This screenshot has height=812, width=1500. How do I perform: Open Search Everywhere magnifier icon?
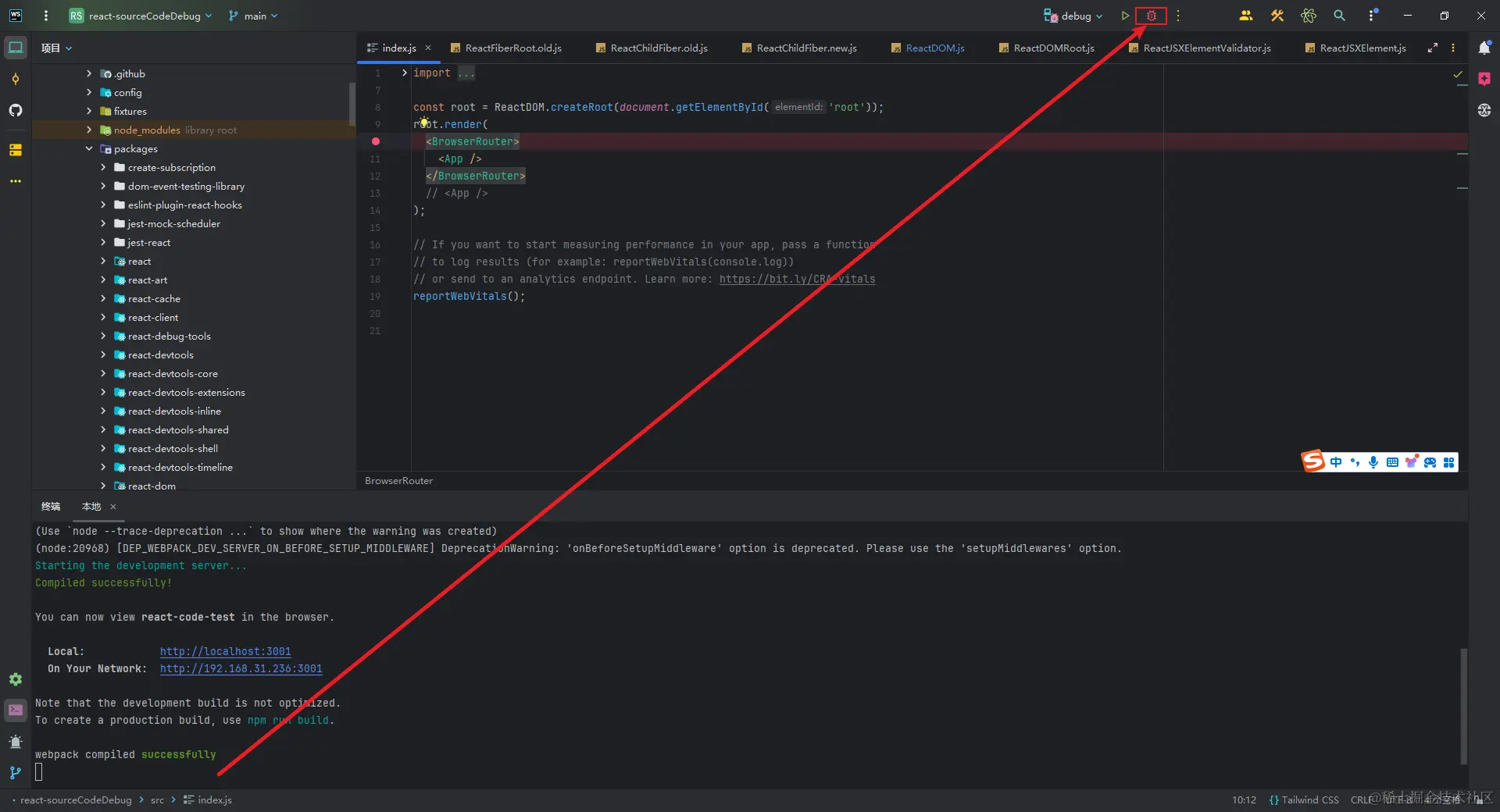[x=1339, y=16]
